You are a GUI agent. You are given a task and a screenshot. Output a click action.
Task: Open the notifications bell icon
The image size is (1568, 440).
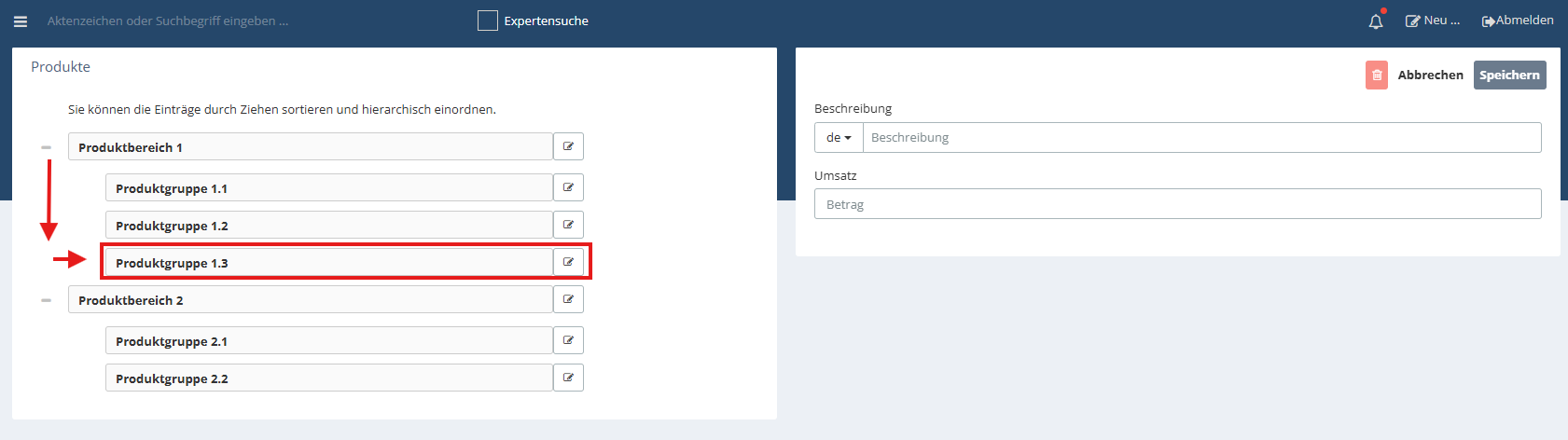click(x=1376, y=21)
